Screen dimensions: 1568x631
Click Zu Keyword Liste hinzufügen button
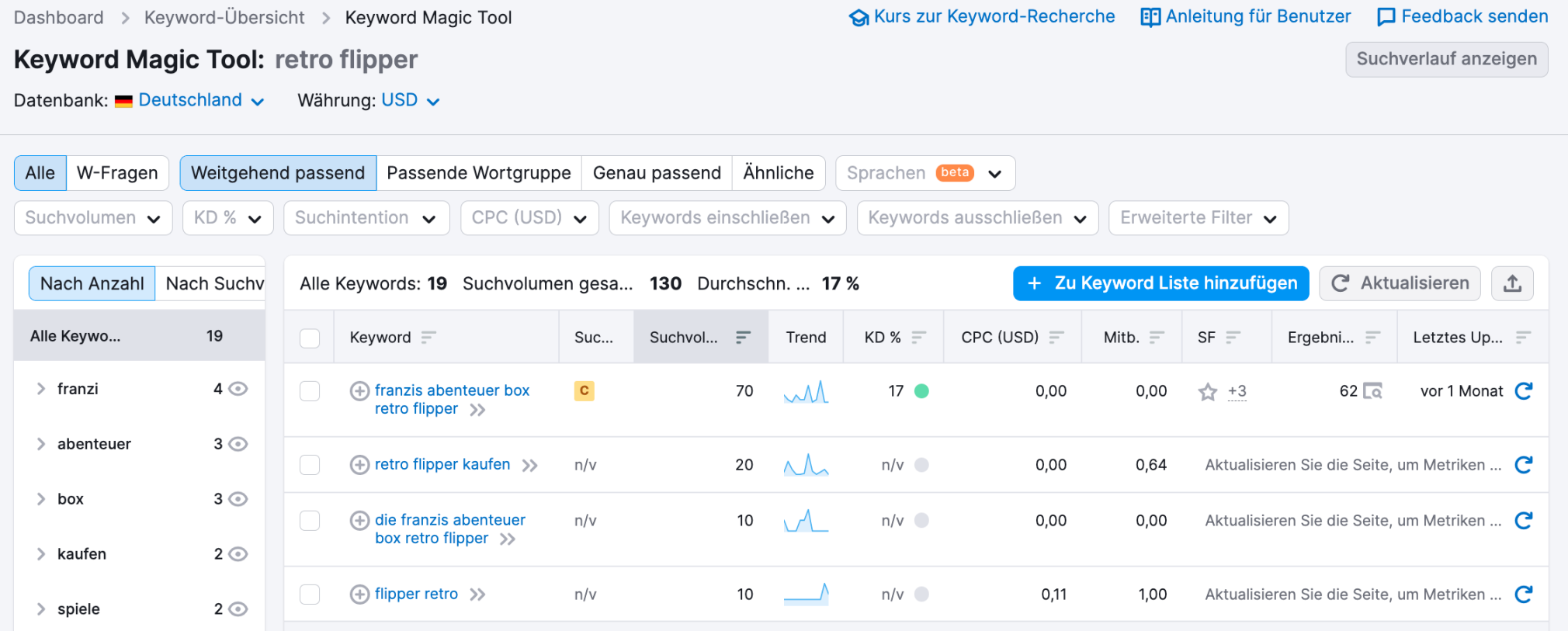pos(1161,283)
